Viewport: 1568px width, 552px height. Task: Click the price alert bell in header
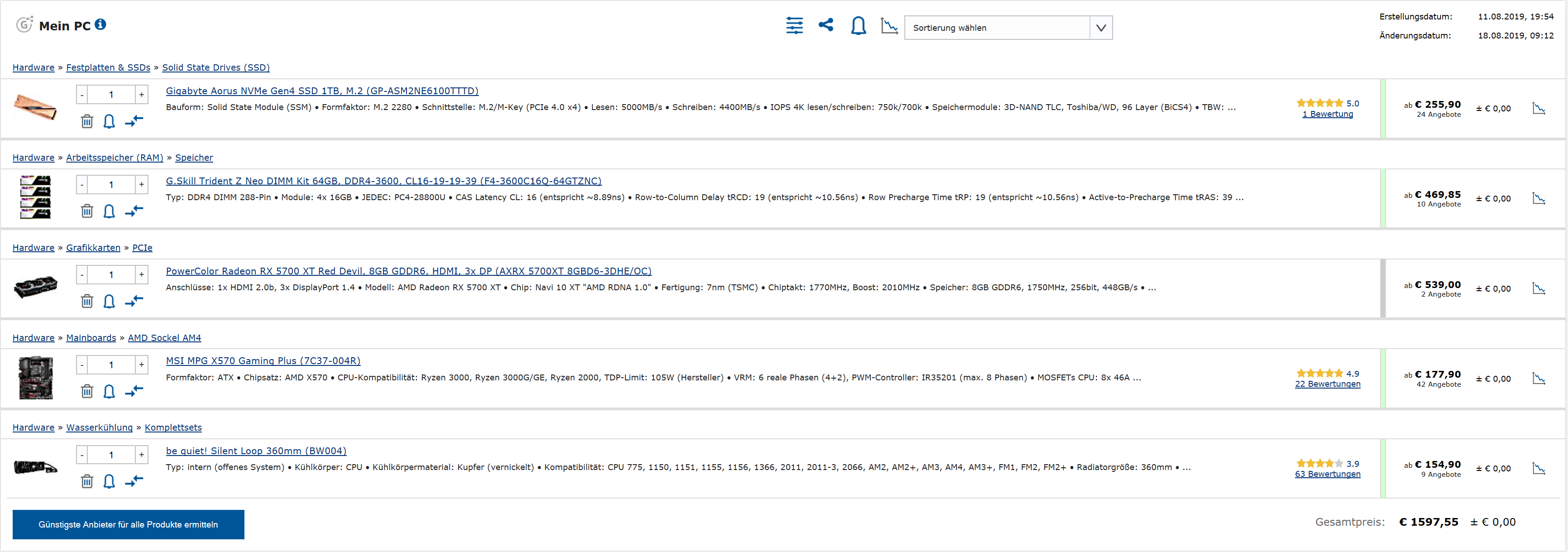coord(858,26)
